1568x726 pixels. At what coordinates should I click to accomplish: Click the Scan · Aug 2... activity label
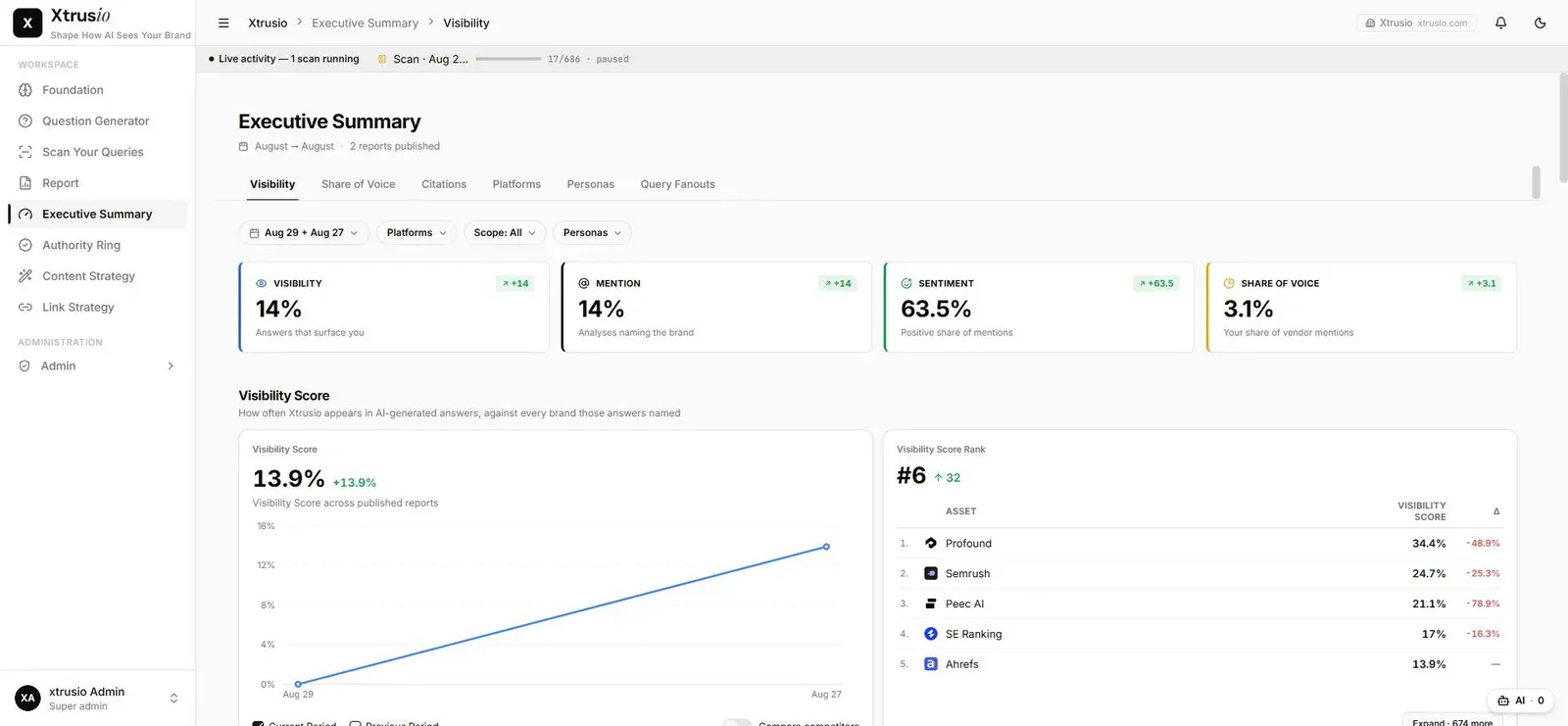(430, 59)
